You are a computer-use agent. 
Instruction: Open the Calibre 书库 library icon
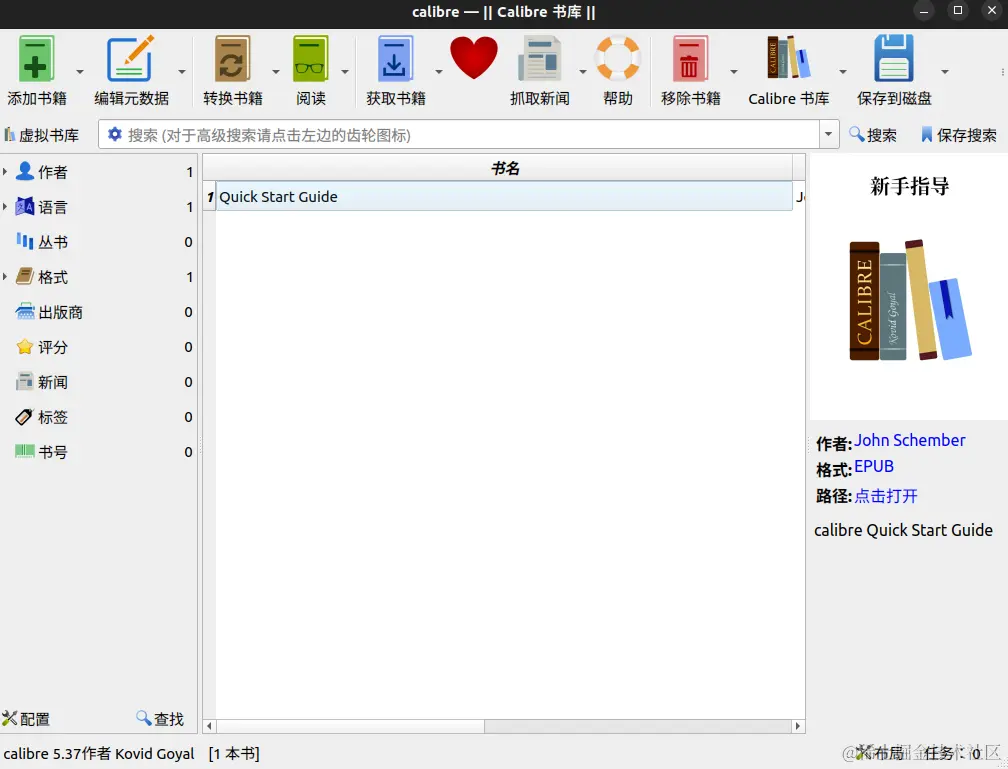(x=788, y=58)
